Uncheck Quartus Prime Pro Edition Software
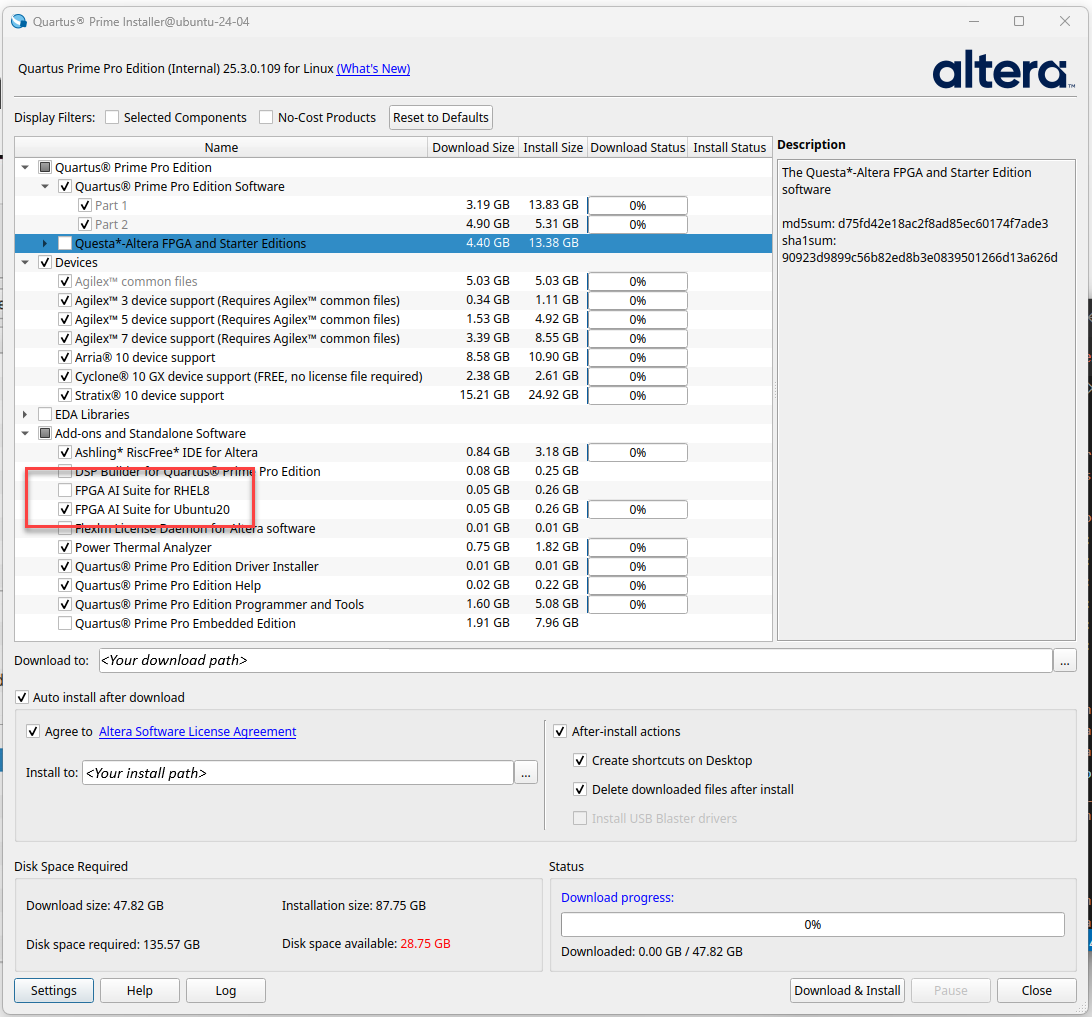The width and height of the screenshot is (1092, 1017). pyautogui.click(x=65, y=187)
